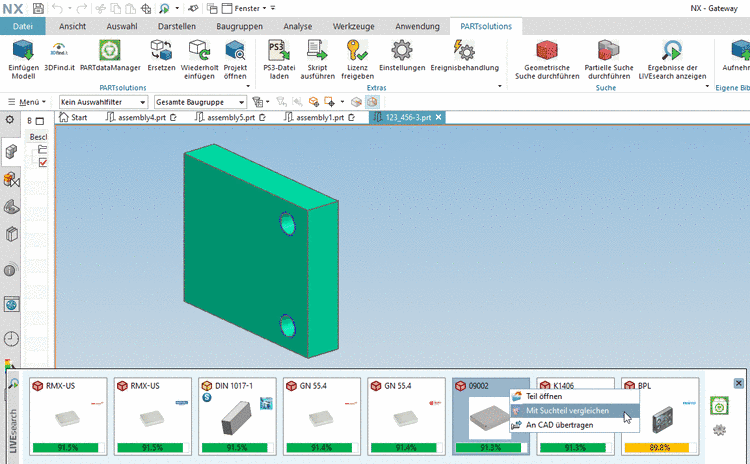This screenshot has height=464, width=750.
Task: Open Einstellungen gear in ribbon
Action: [x=402, y=50]
